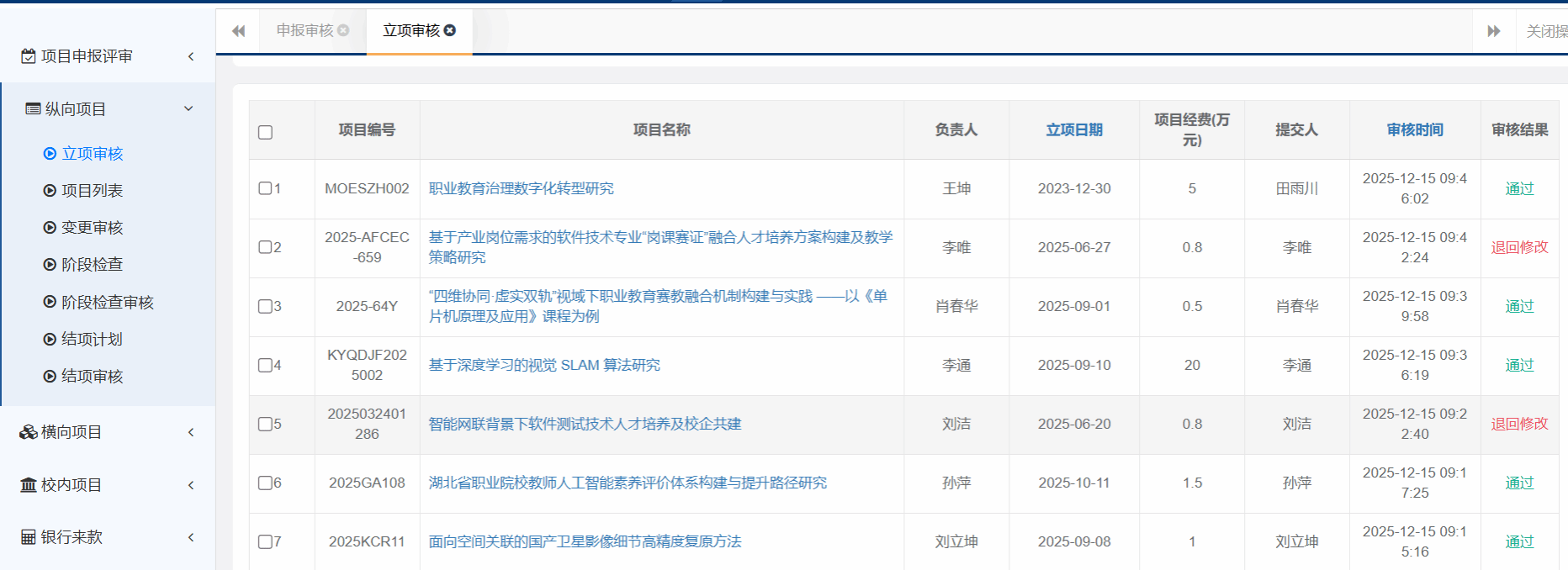This screenshot has height=570, width=1568.
Task: Click the 横向项目 cubes icon
Action: tap(29, 432)
